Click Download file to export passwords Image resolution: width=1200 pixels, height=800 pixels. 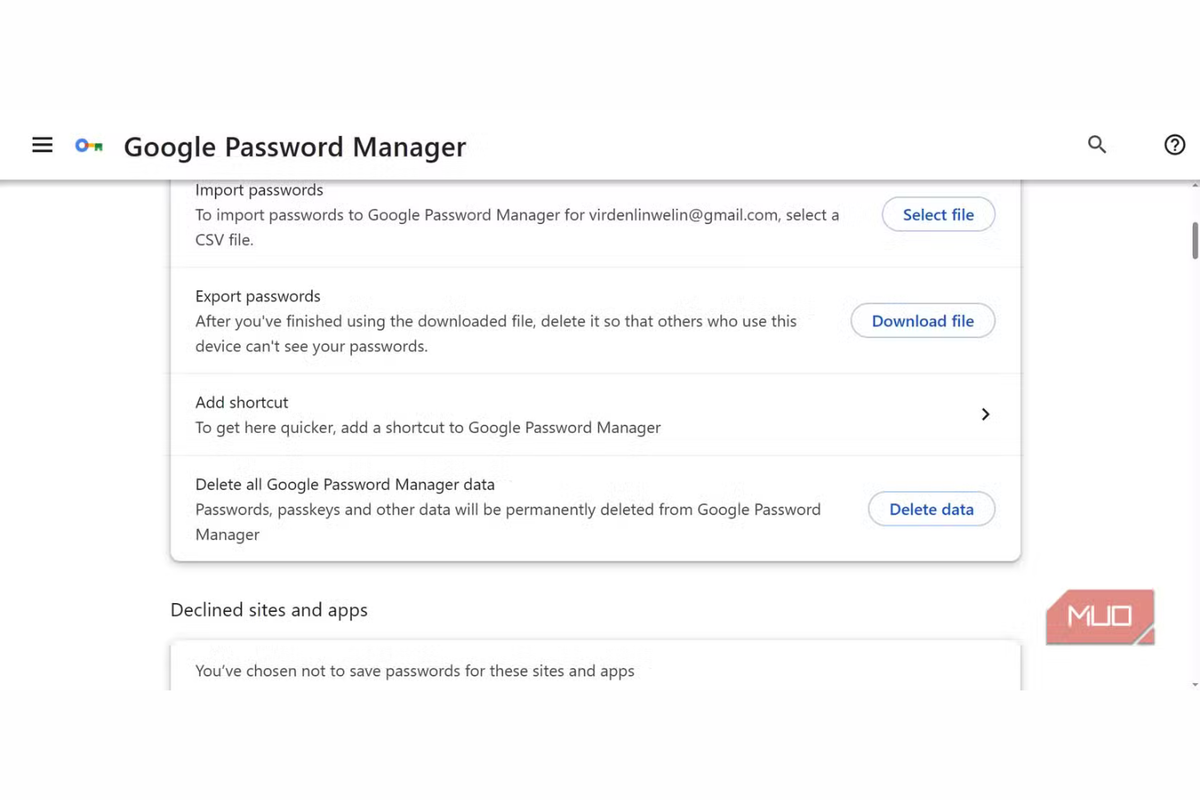pyautogui.click(x=922, y=321)
